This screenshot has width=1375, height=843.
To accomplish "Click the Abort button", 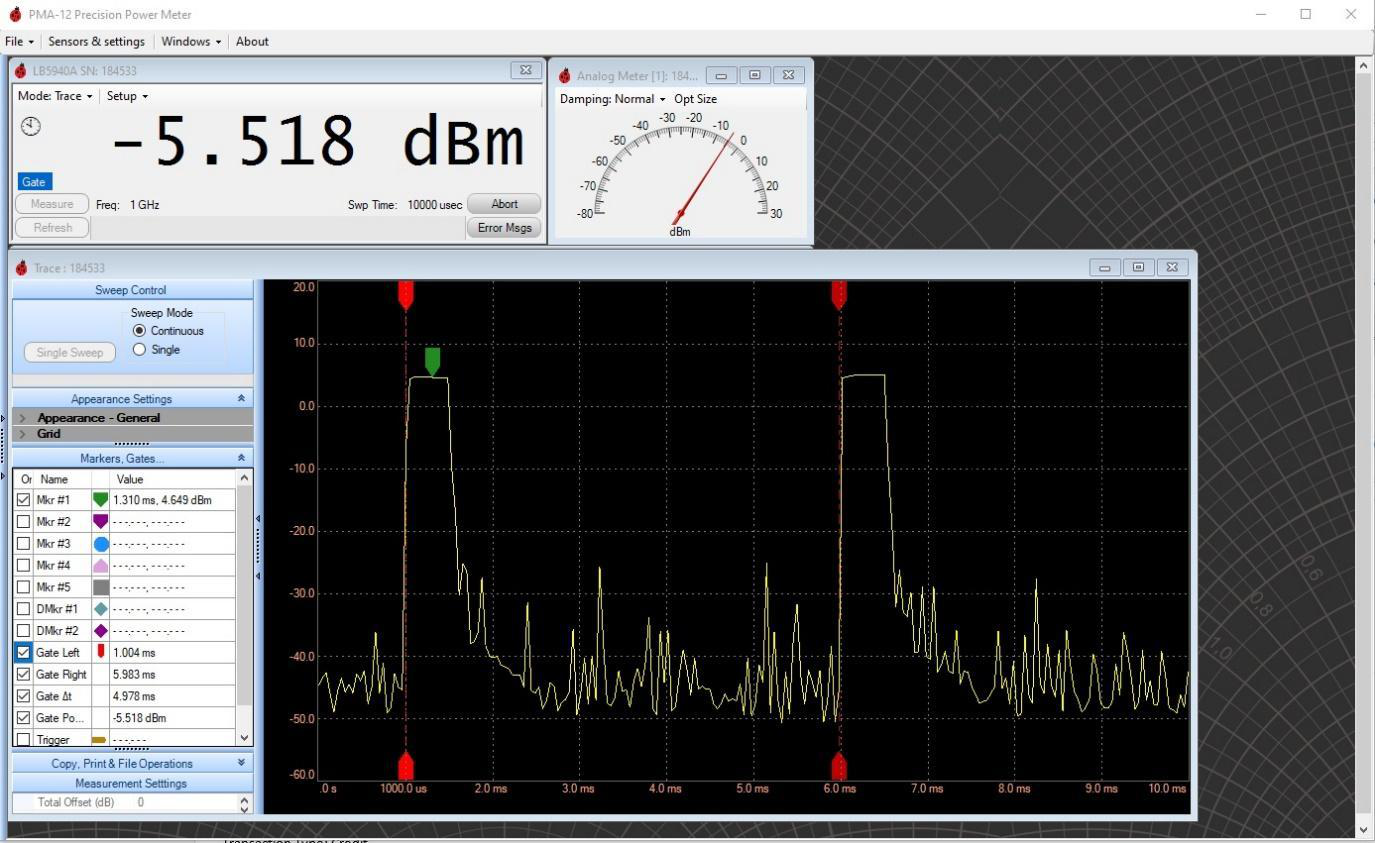I will point(504,204).
